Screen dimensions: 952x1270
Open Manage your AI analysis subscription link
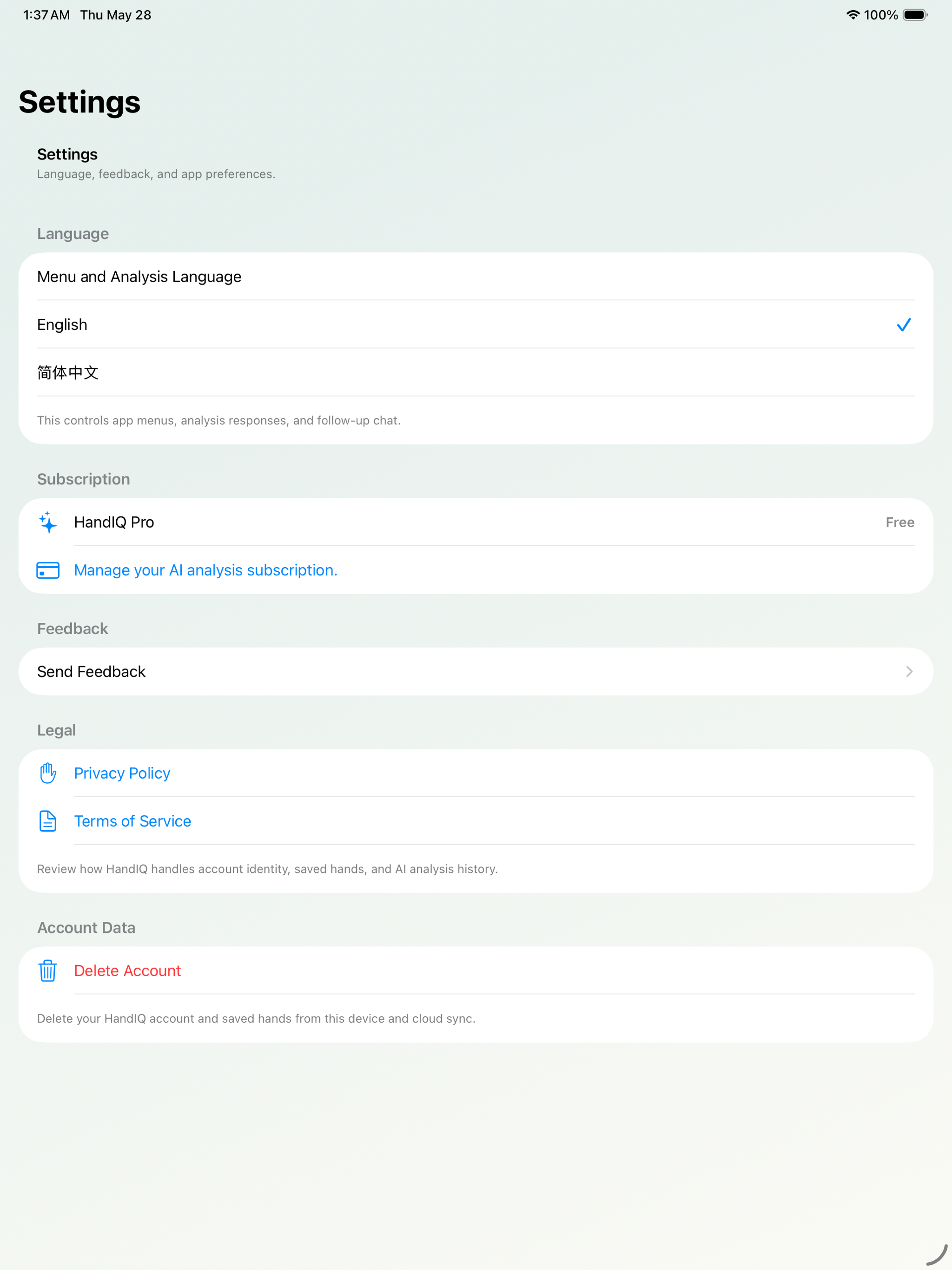[205, 570]
